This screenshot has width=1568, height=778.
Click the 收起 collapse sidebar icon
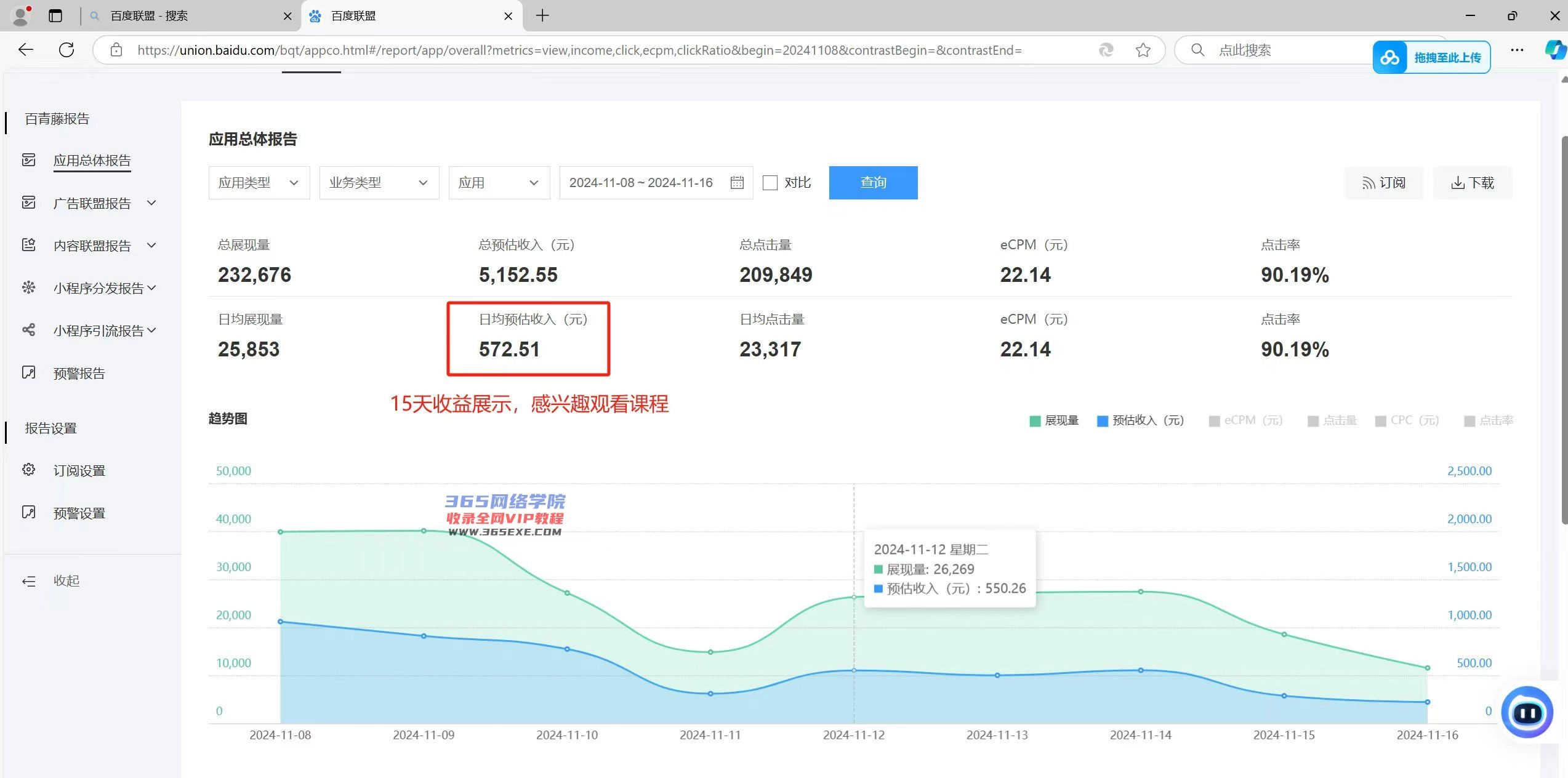[29, 581]
